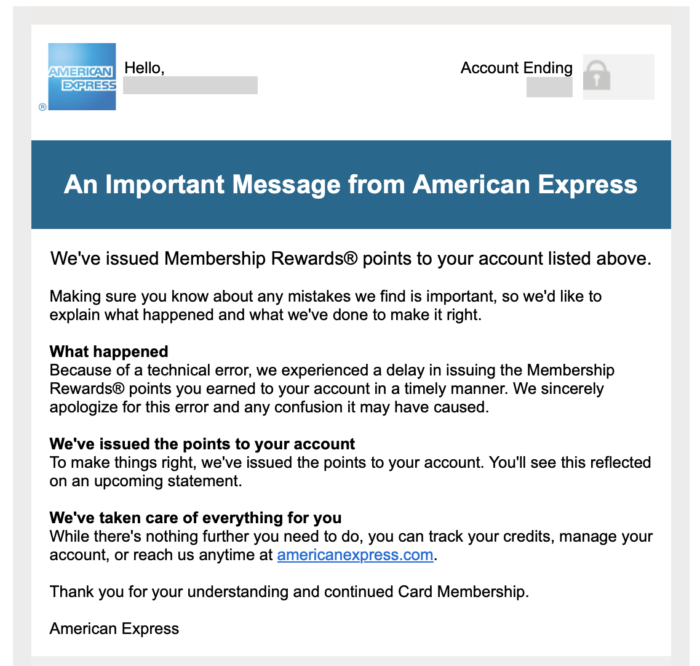Viewport: 700px width, 666px height.
Task: Click the "What happened" heading
Action: tap(109, 352)
